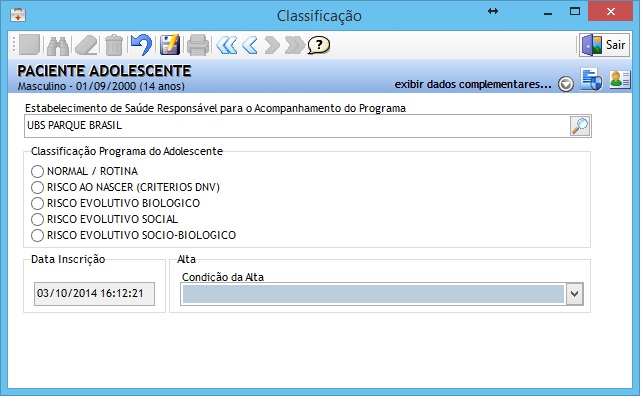643x396 pixels.
Task: Click the printer icon
Action: 198,45
